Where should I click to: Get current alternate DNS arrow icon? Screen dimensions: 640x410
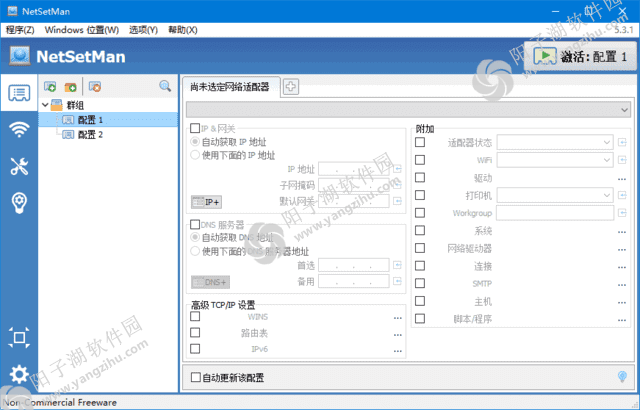coord(397,281)
